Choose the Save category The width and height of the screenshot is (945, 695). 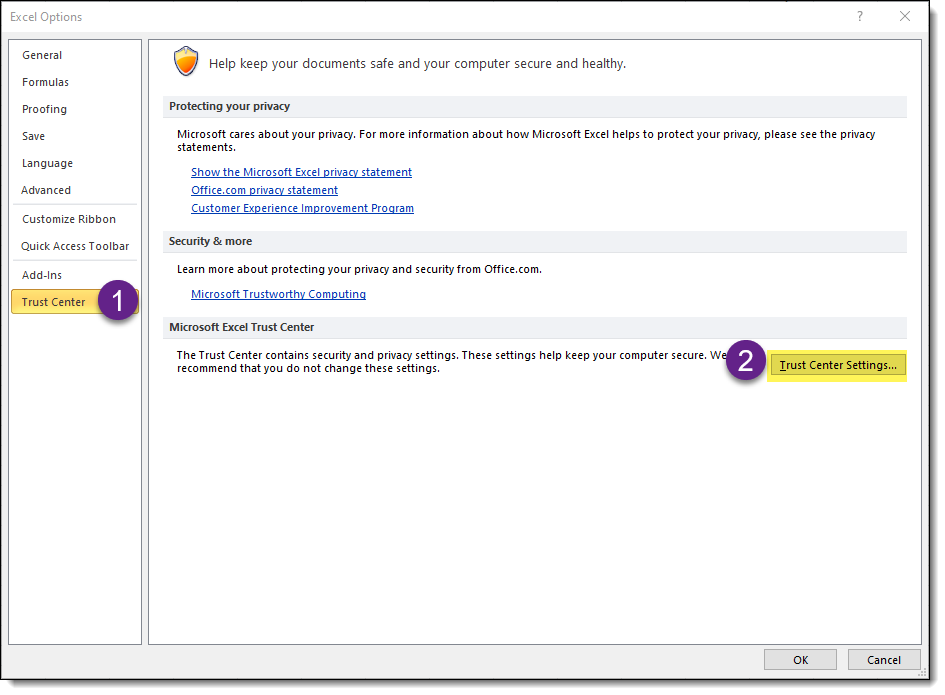[33, 136]
